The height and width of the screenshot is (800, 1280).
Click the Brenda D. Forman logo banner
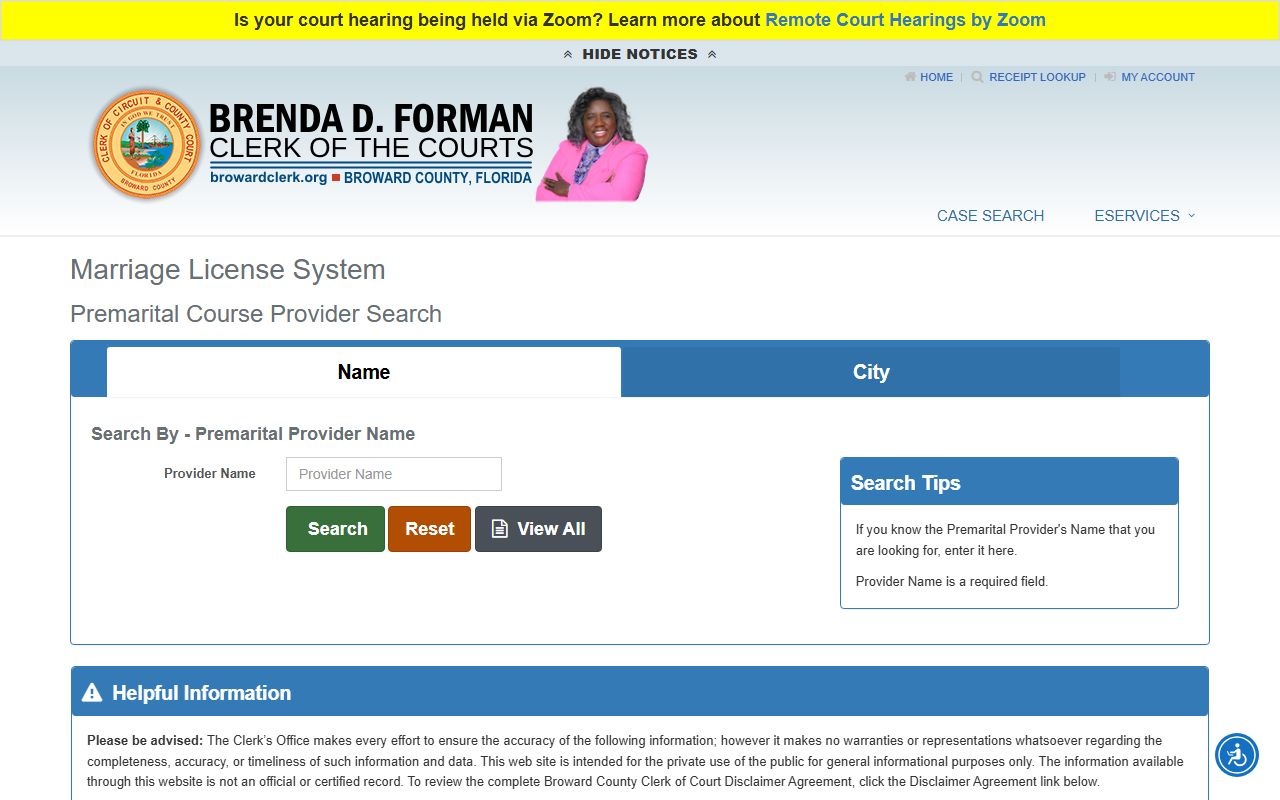[371, 145]
